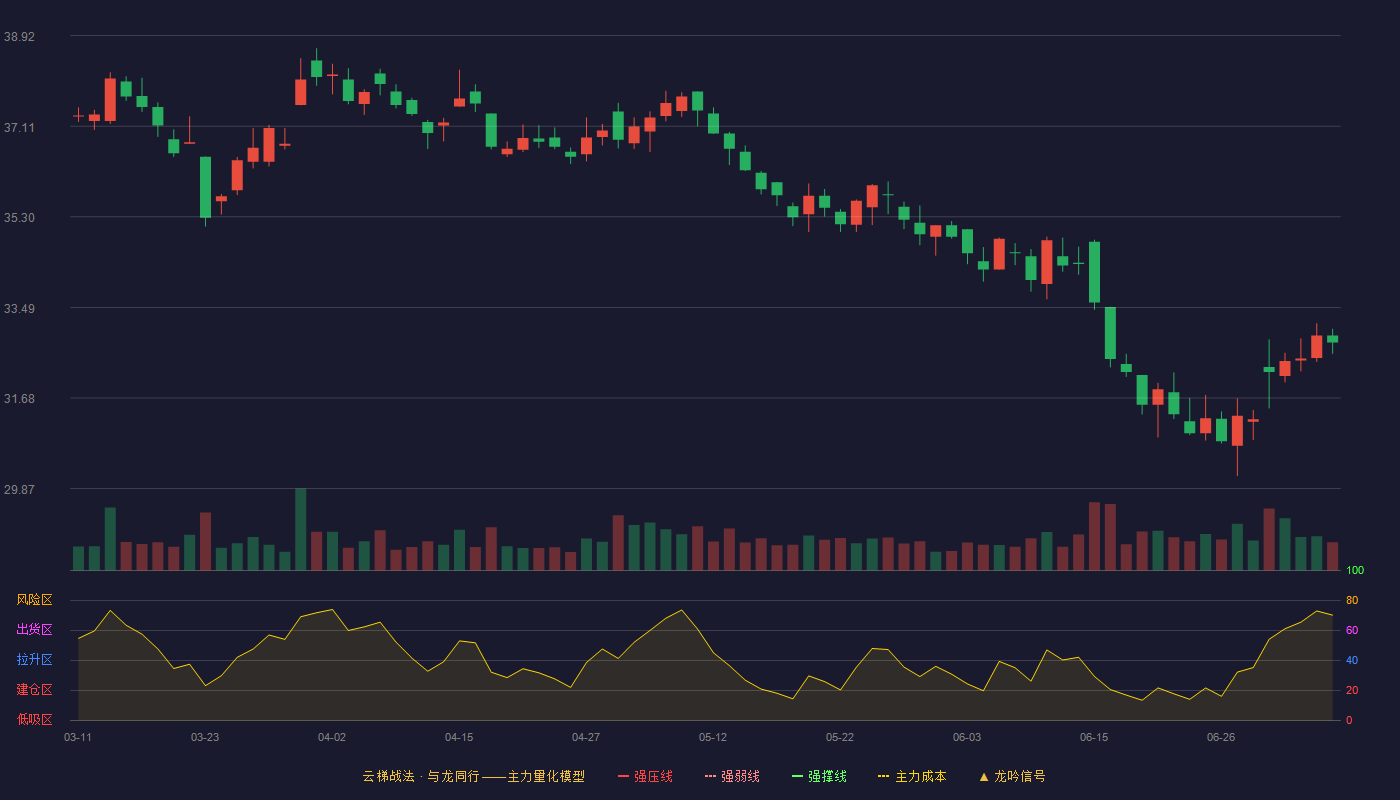Click the green 100 indicator scale label
Image resolution: width=1400 pixels, height=800 pixels.
pyautogui.click(x=1355, y=571)
